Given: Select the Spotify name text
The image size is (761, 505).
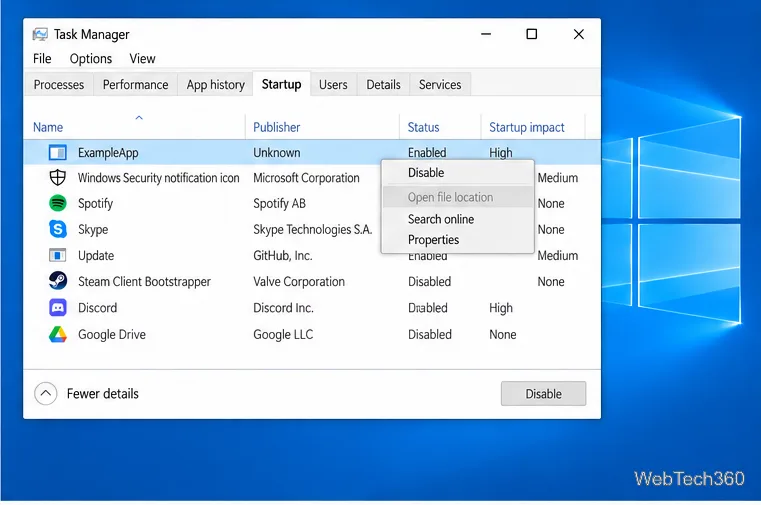Looking at the screenshot, I should coord(96,204).
